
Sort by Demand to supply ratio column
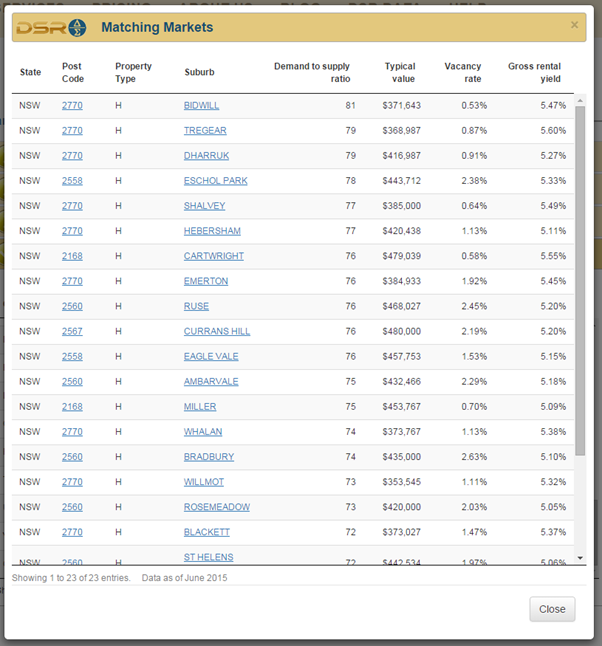[x=312, y=72]
